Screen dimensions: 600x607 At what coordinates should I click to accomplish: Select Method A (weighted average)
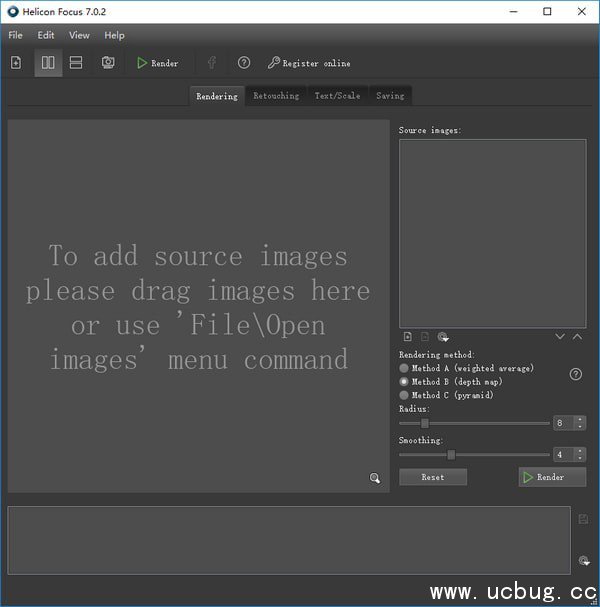404,368
